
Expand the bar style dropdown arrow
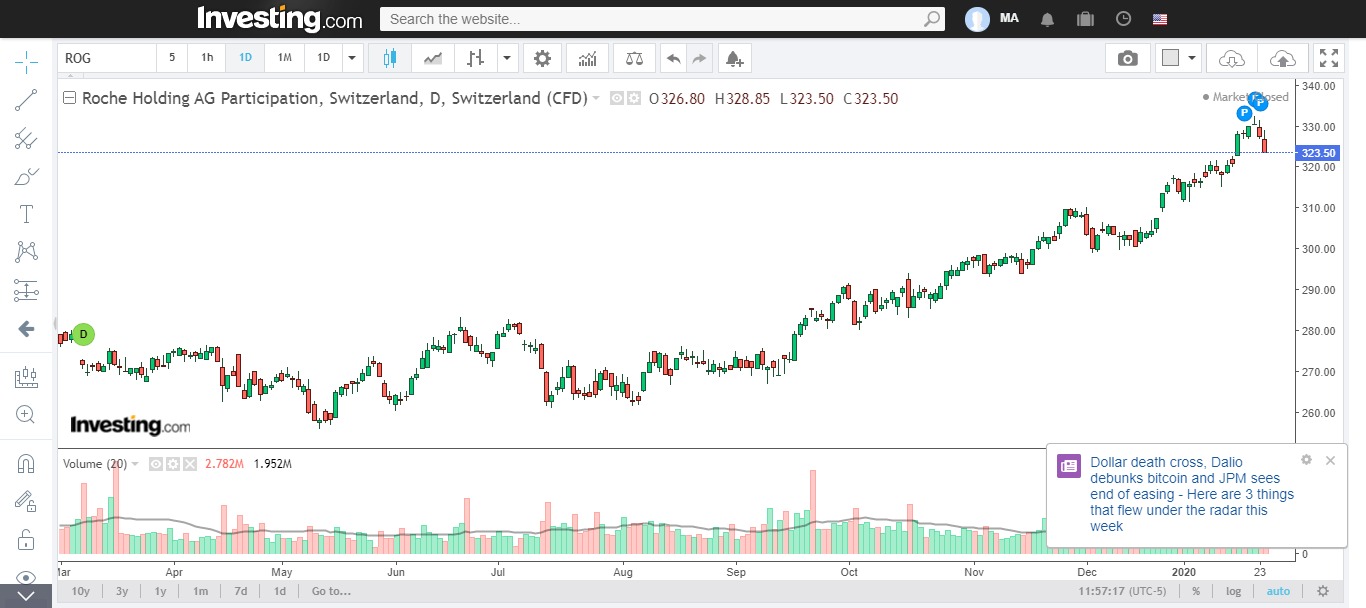pyautogui.click(x=507, y=58)
